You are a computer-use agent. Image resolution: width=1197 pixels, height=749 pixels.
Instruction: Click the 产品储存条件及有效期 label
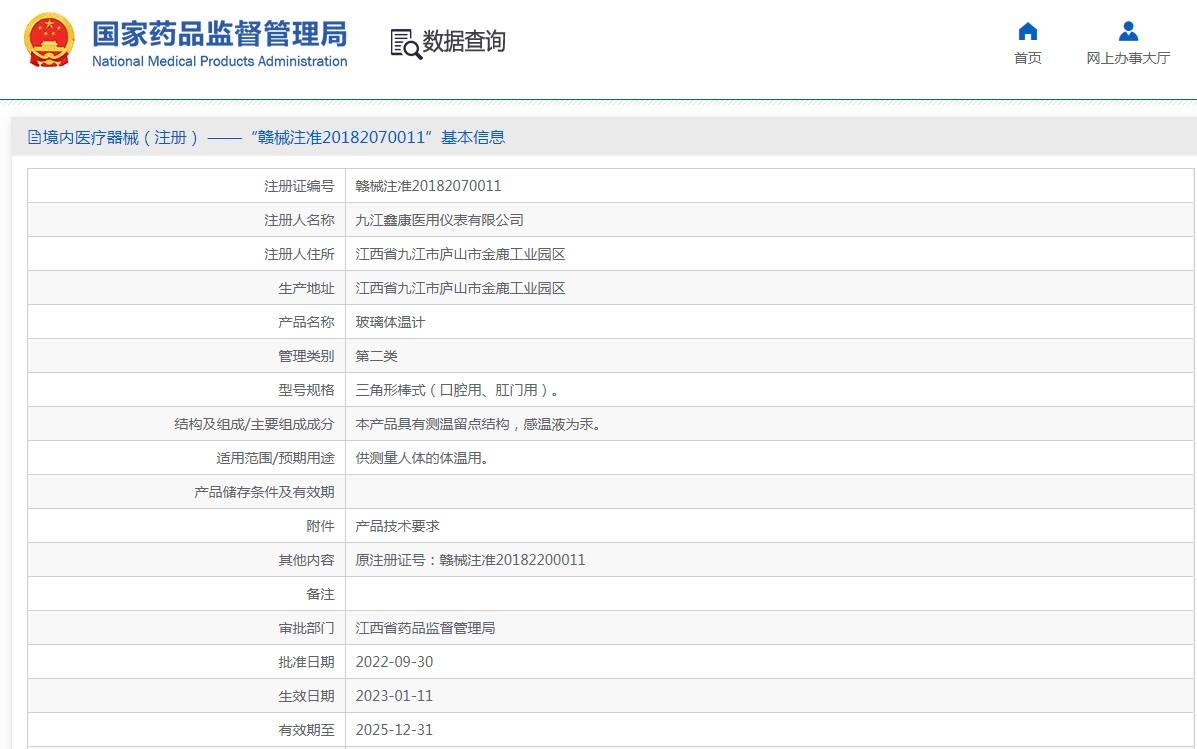click(264, 492)
